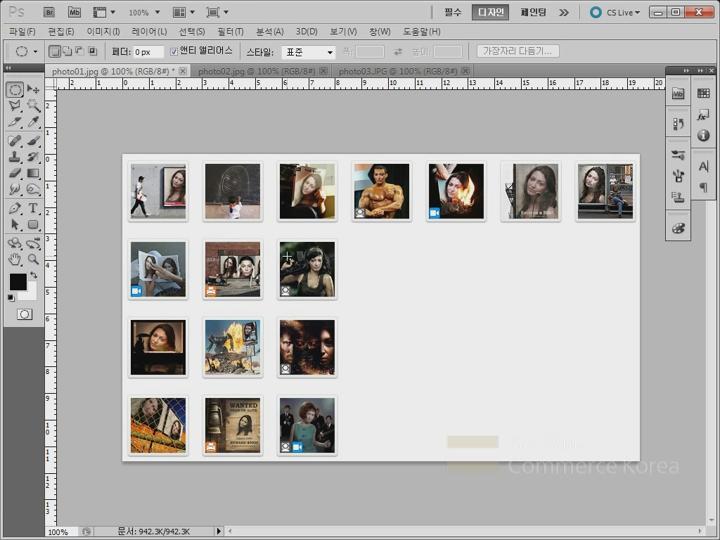Select the 3D Object Rotate tool
Screen dimensions: 720x540
click(x=15, y=243)
